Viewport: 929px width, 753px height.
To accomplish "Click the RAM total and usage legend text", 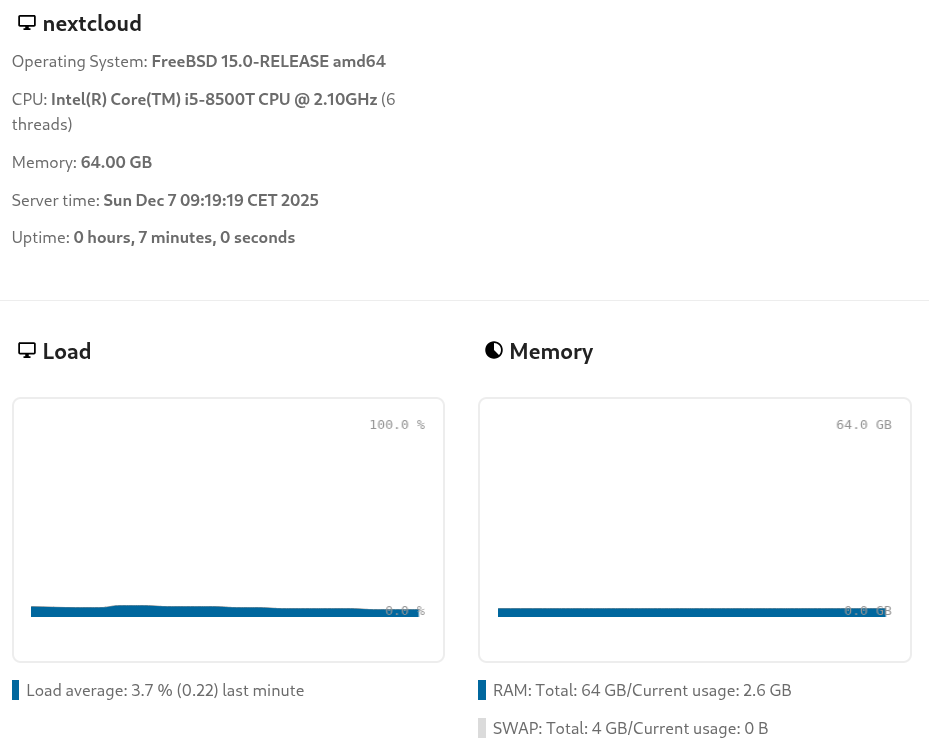I will pos(642,690).
